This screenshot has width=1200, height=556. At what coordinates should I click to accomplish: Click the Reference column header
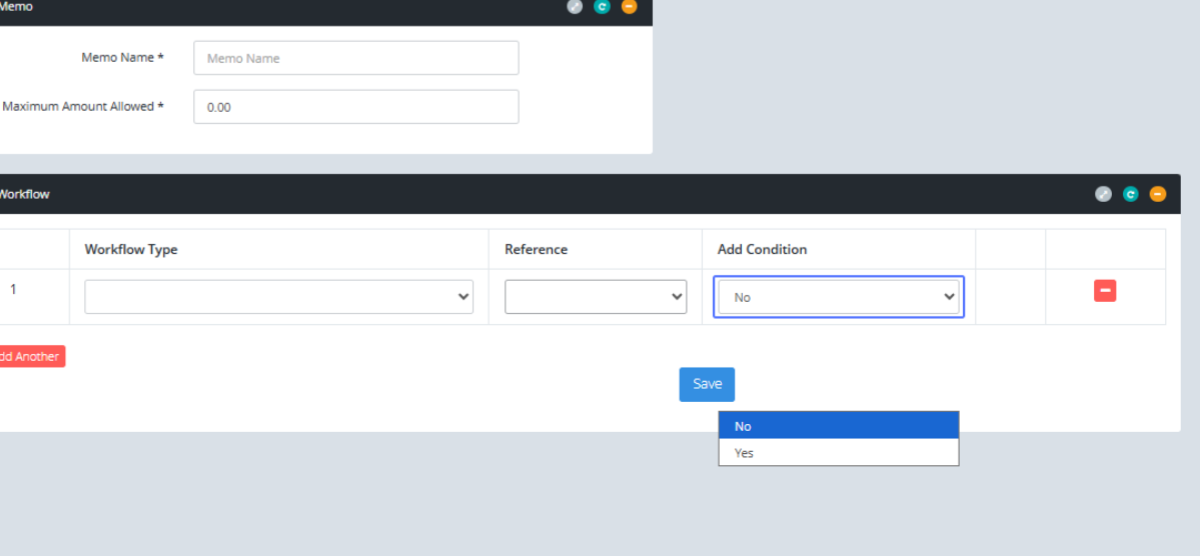click(x=536, y=249)
